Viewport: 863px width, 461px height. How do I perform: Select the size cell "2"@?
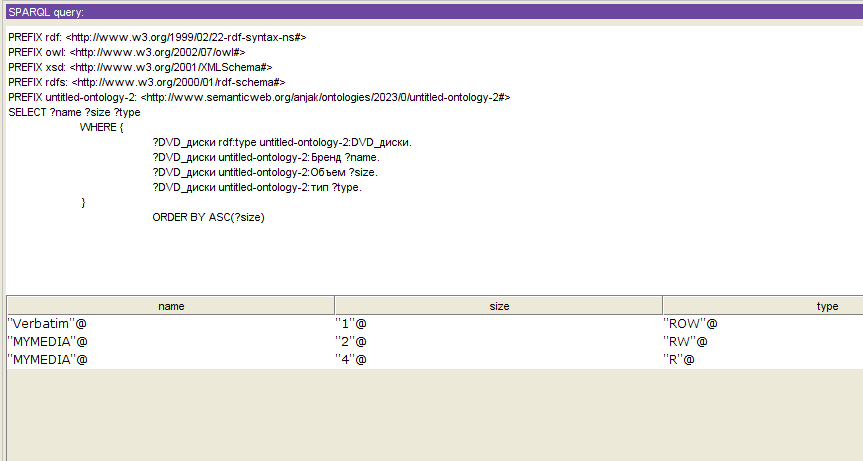[499, 342]
